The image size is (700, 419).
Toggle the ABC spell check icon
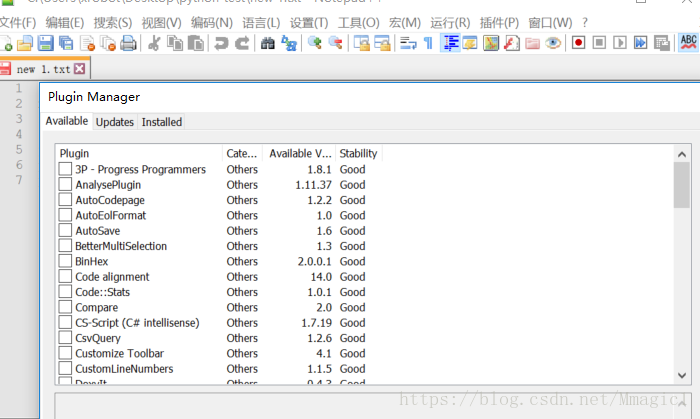pyautogui.click(x=688, y=43)
